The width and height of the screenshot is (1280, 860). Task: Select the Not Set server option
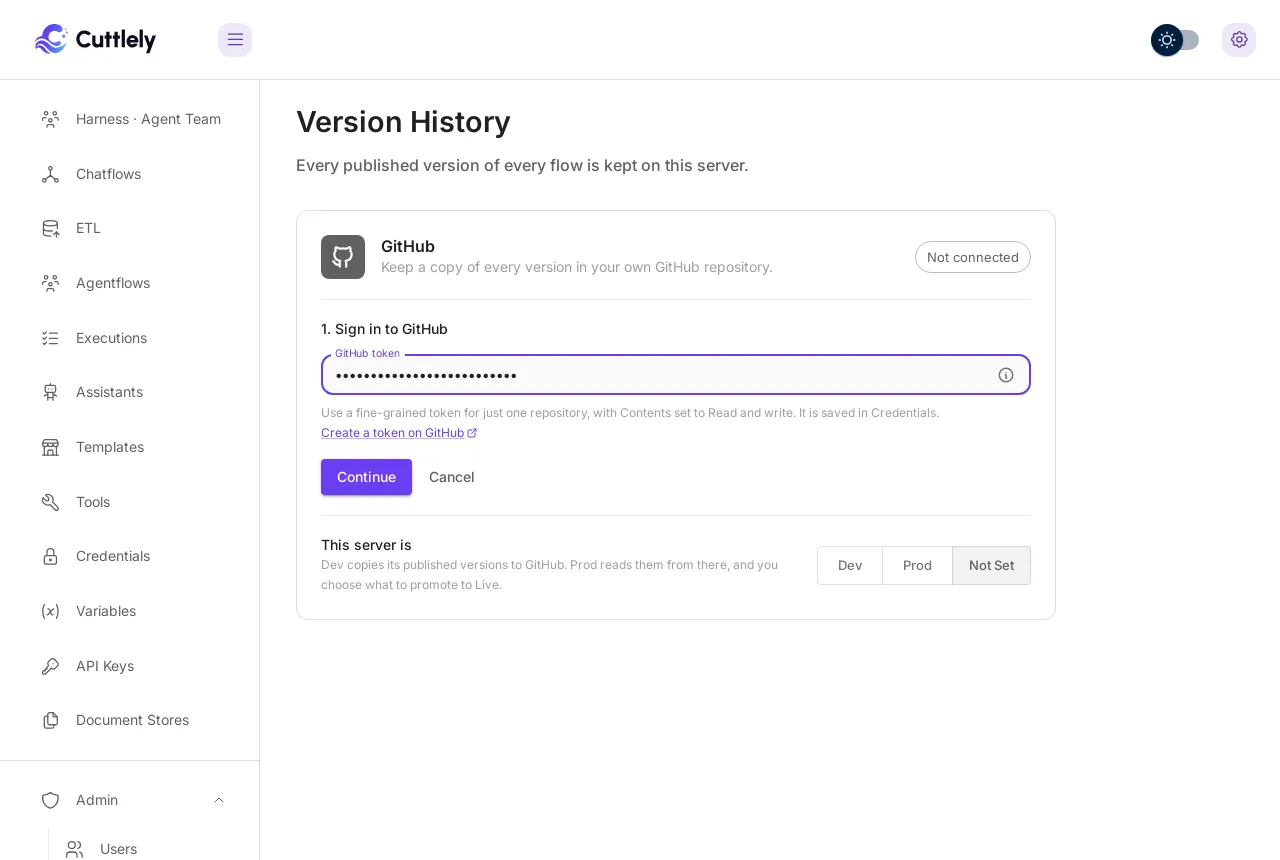[x=991, y=565]
